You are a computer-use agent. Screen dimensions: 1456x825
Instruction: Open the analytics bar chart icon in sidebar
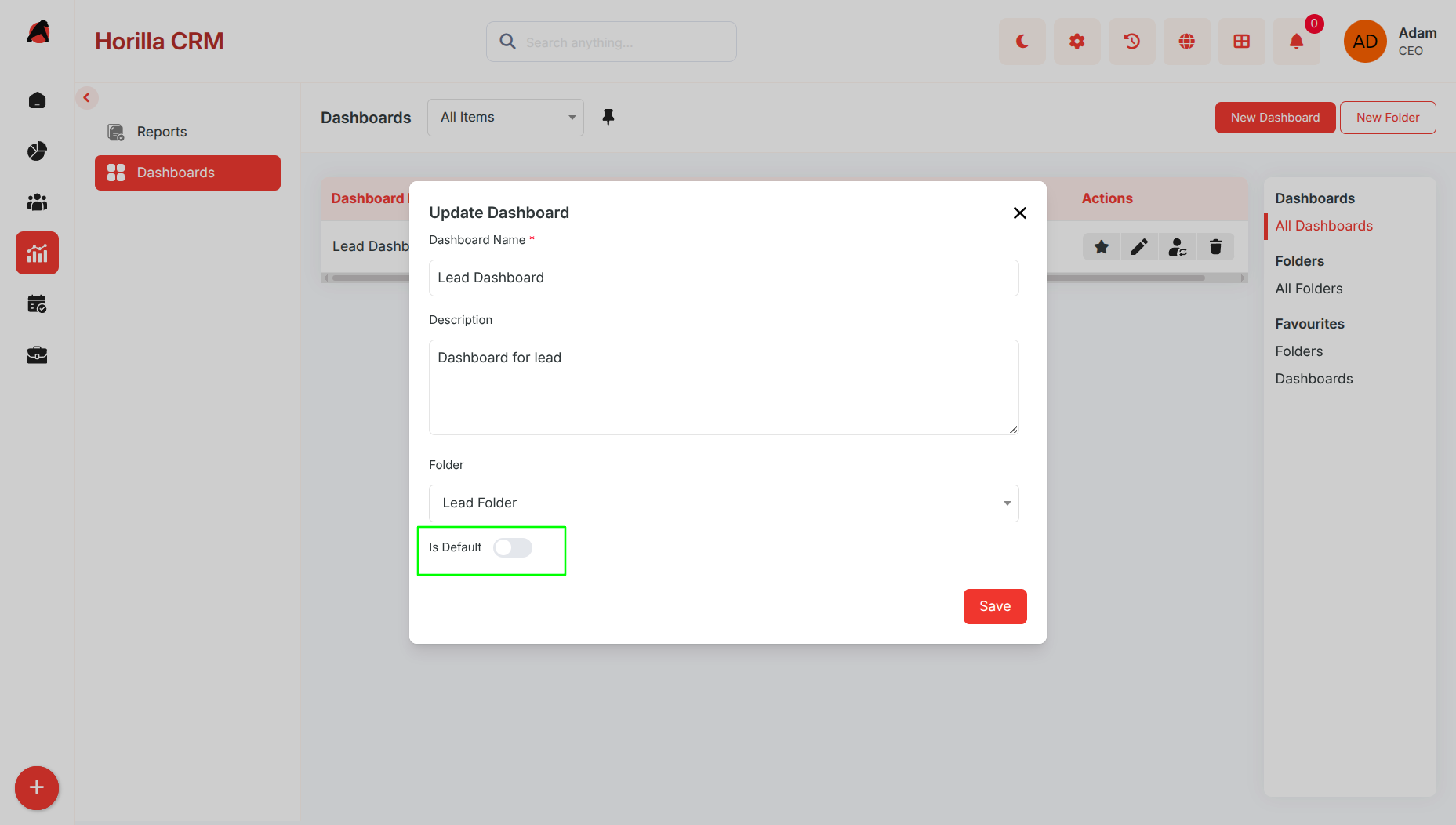tap(37, 253)
